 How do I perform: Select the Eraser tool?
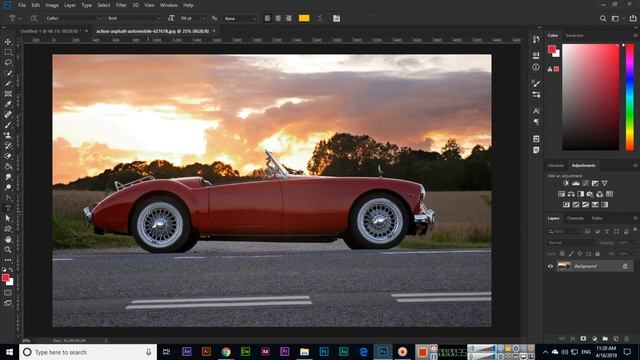(x=8, y=156)
